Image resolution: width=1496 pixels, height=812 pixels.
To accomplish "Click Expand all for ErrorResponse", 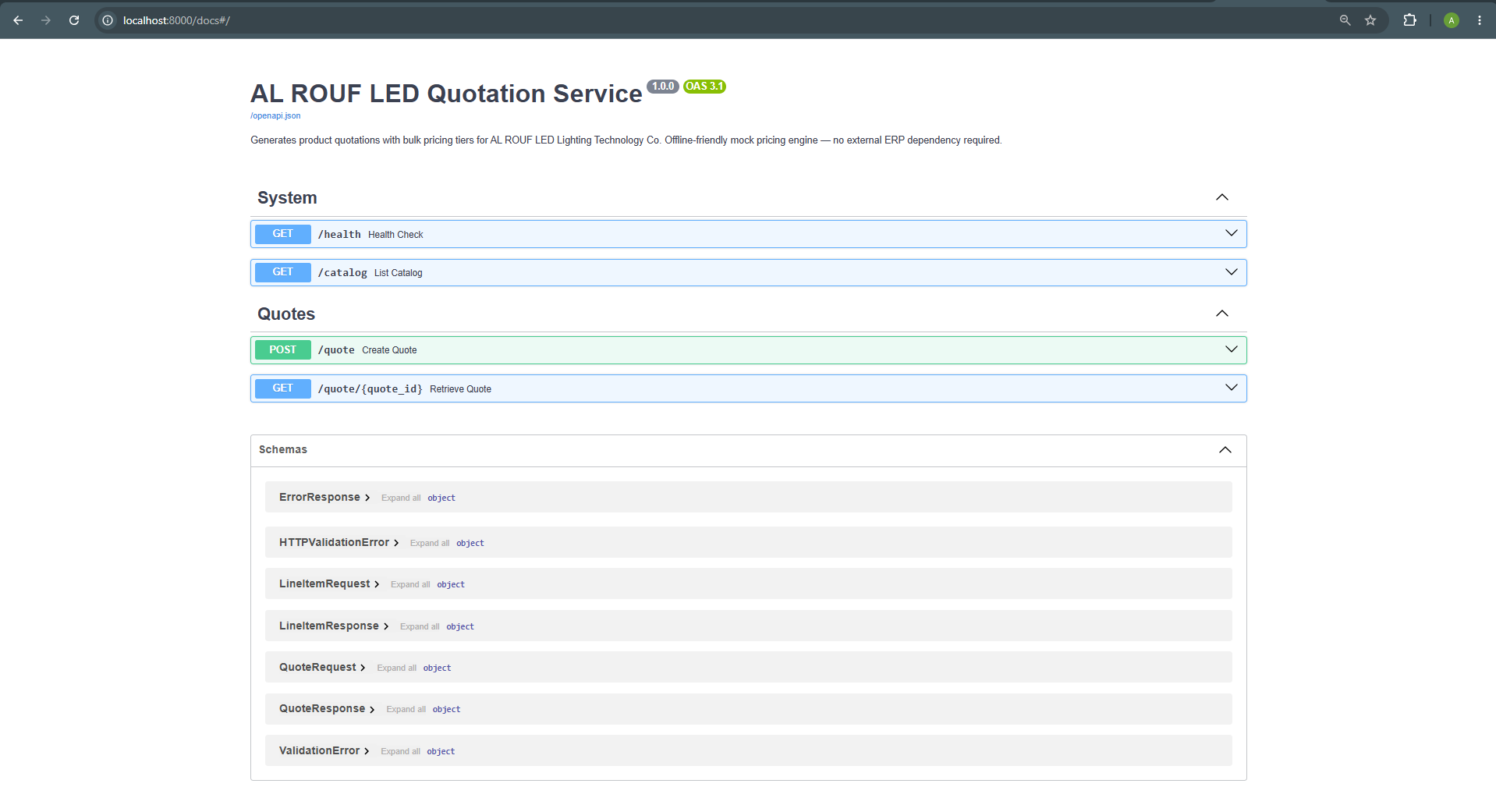I will pos(401,498).
